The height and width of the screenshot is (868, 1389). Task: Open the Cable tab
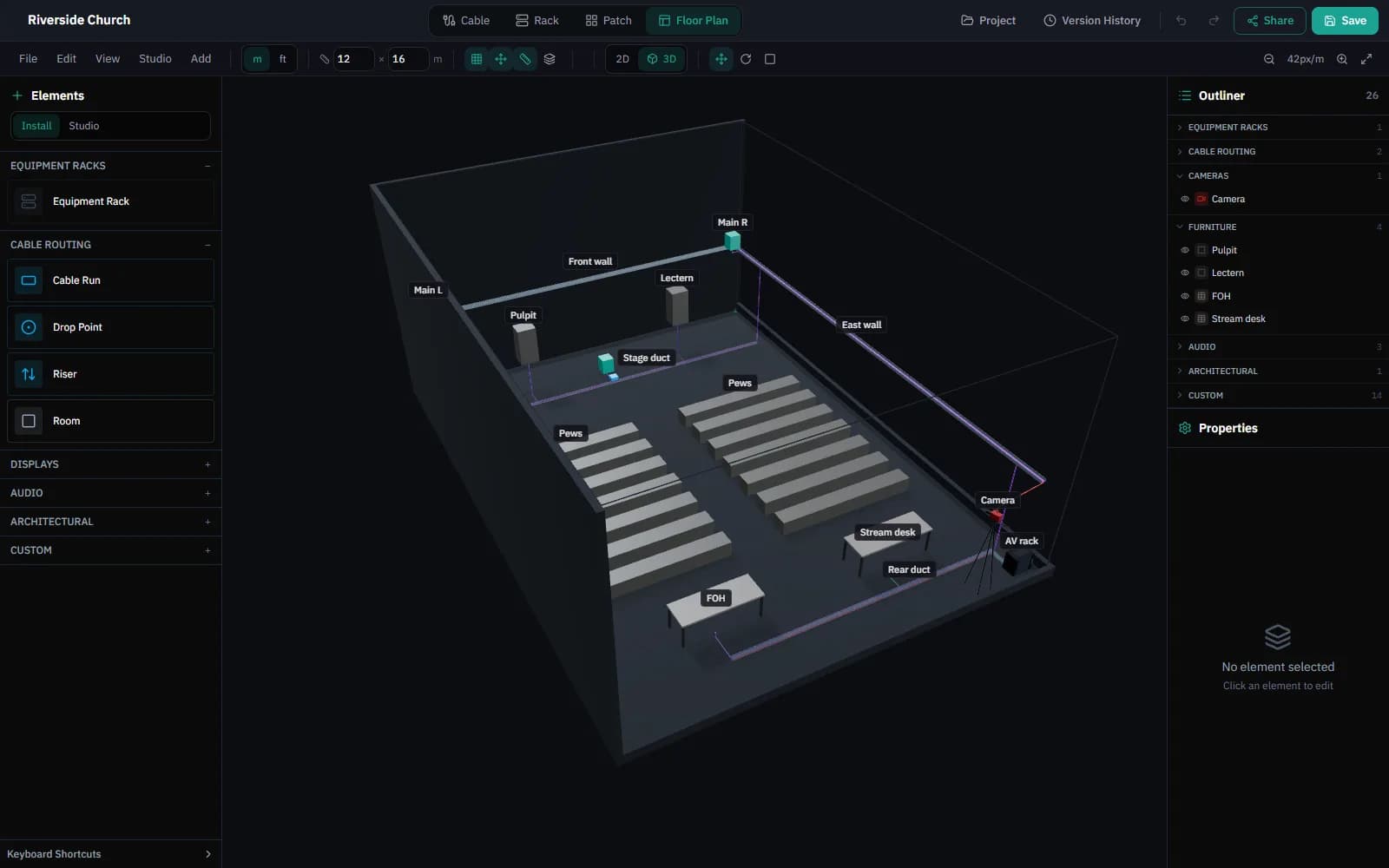[466, 21]
